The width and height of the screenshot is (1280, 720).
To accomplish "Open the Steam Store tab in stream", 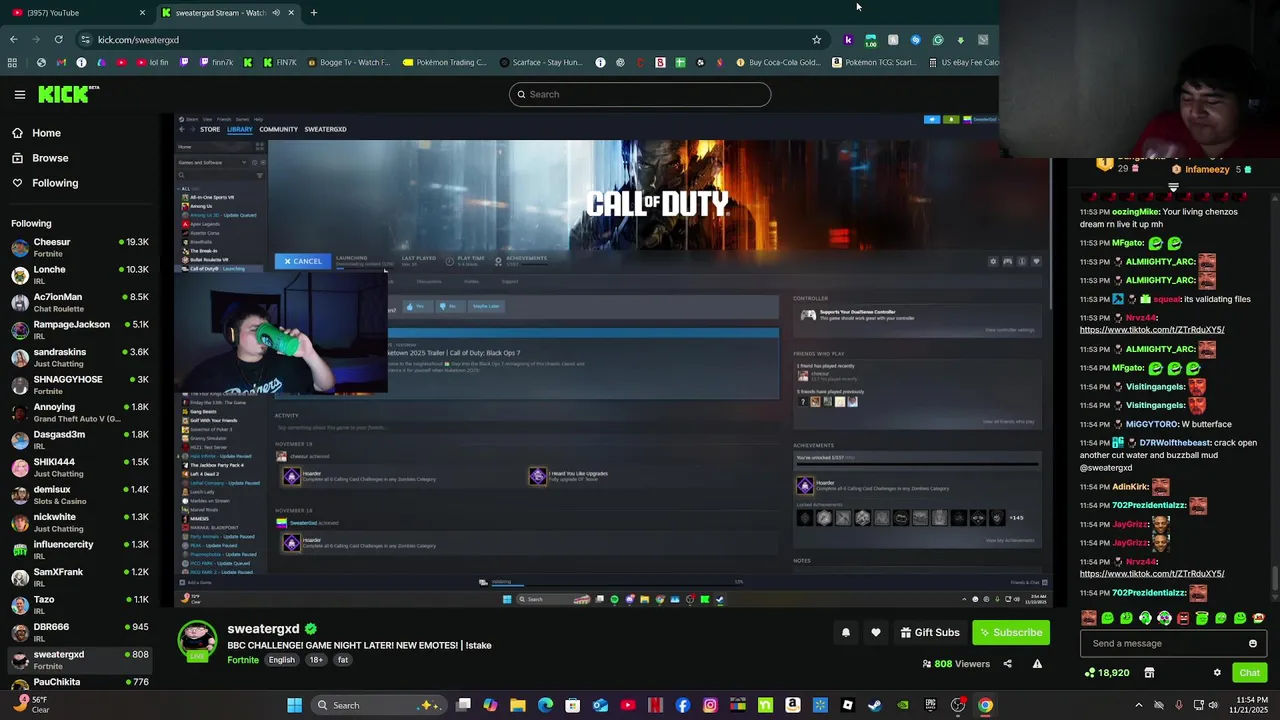I will point(210,129).
